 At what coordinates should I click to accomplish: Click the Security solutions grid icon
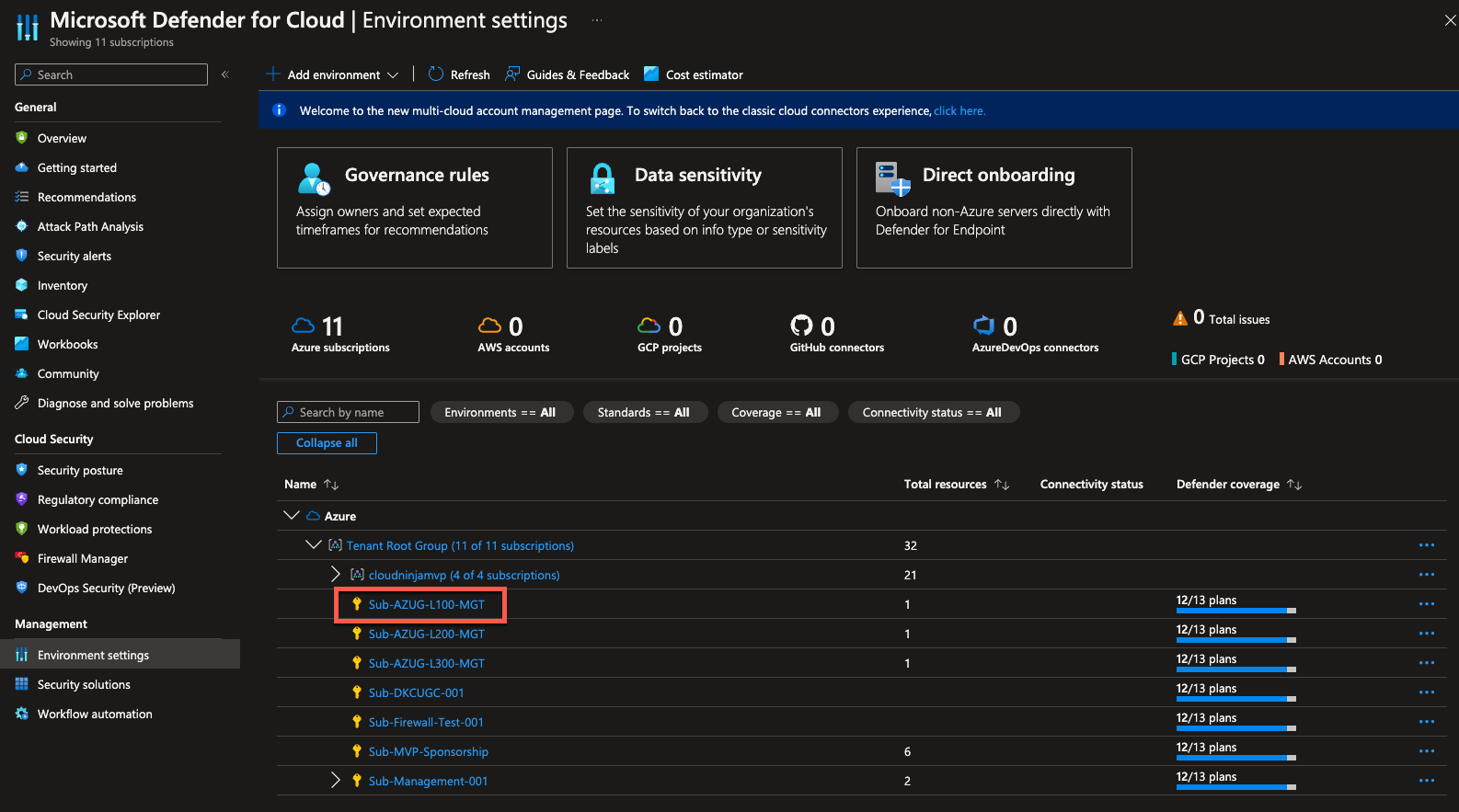pos(22,684)
